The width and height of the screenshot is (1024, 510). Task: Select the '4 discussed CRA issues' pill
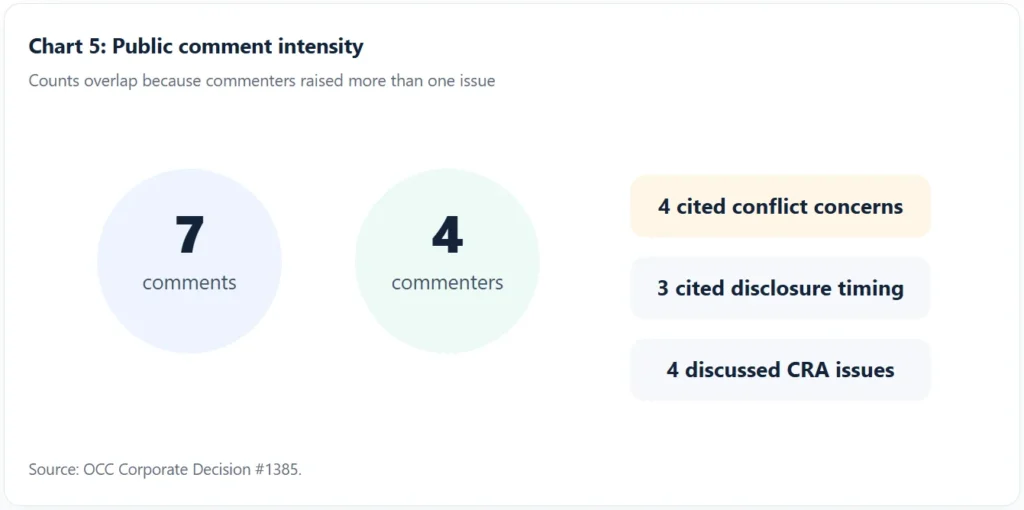pos(780,370)
